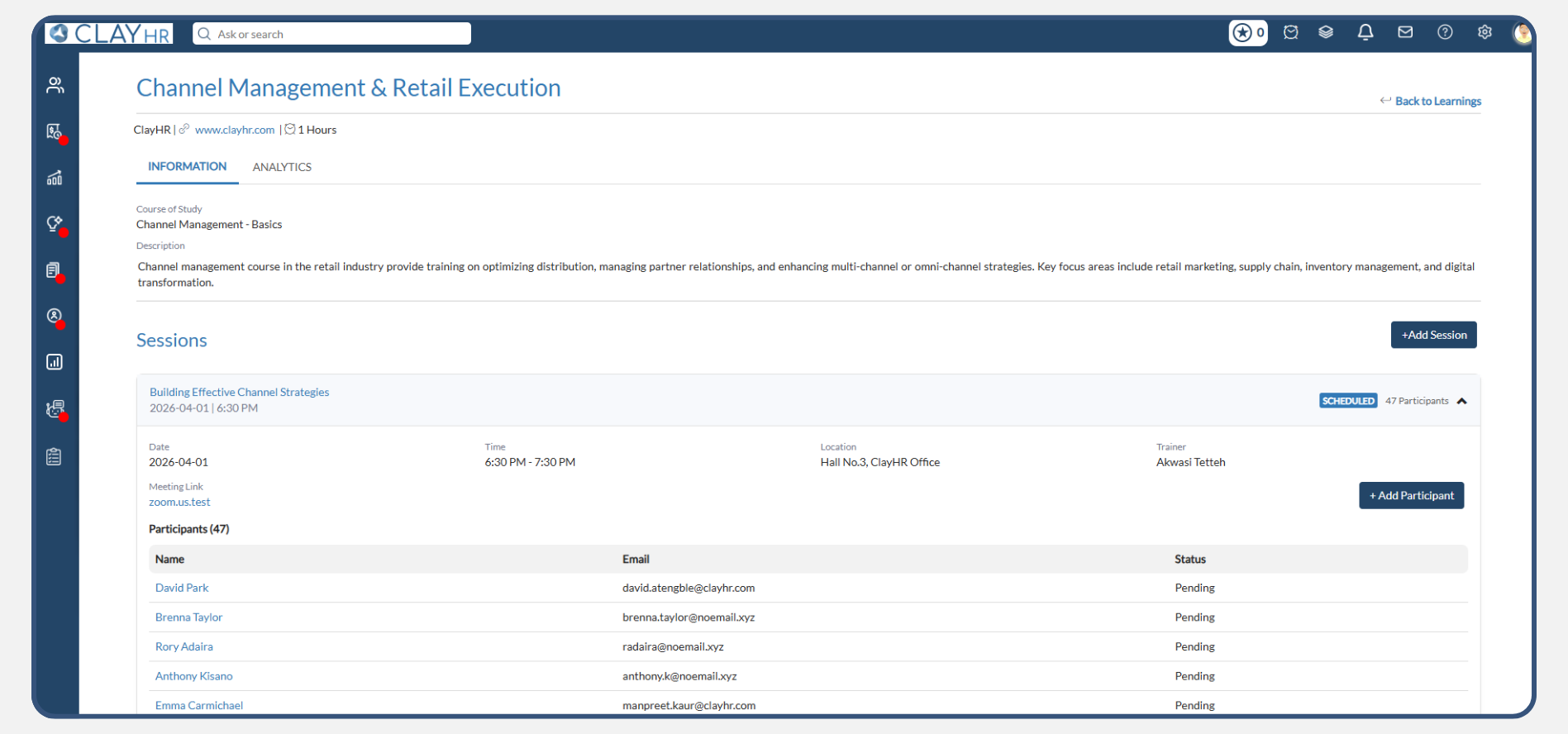Open Emma Carmichael participant profile
Image resolution: width=1568 pixels, height=734 pixels.
coord(198,705)
